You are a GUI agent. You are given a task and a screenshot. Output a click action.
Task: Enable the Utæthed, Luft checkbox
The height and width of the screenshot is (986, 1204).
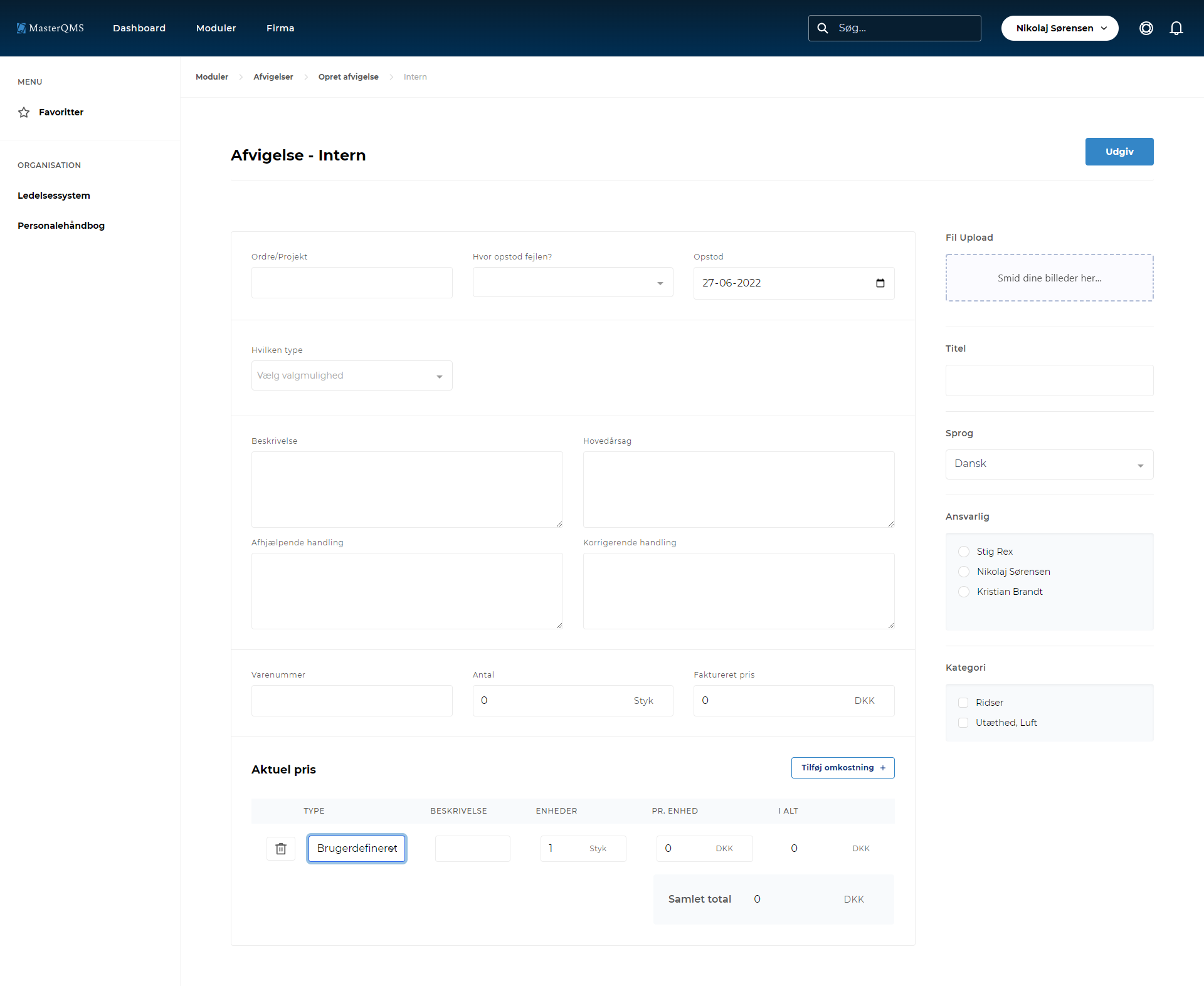[x=963, y=723]
